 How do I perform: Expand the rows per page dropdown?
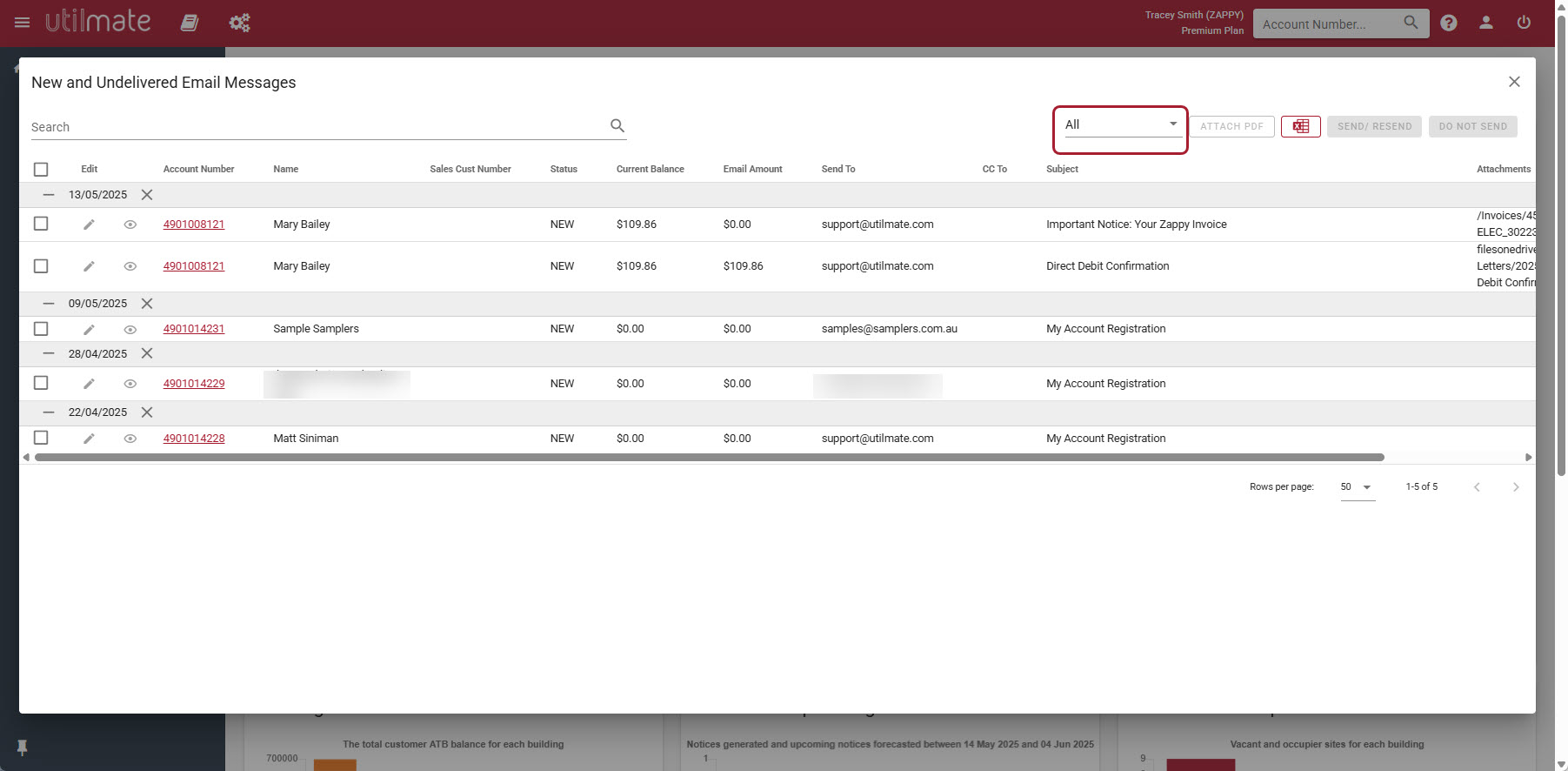pos(1357,487)
